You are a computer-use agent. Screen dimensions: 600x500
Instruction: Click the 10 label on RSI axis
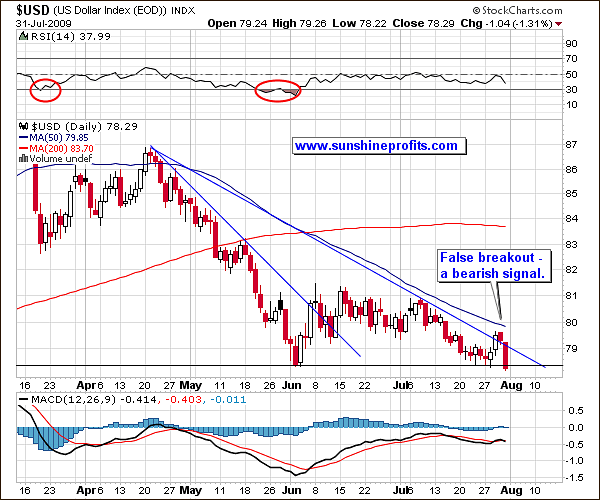[571, 104]
